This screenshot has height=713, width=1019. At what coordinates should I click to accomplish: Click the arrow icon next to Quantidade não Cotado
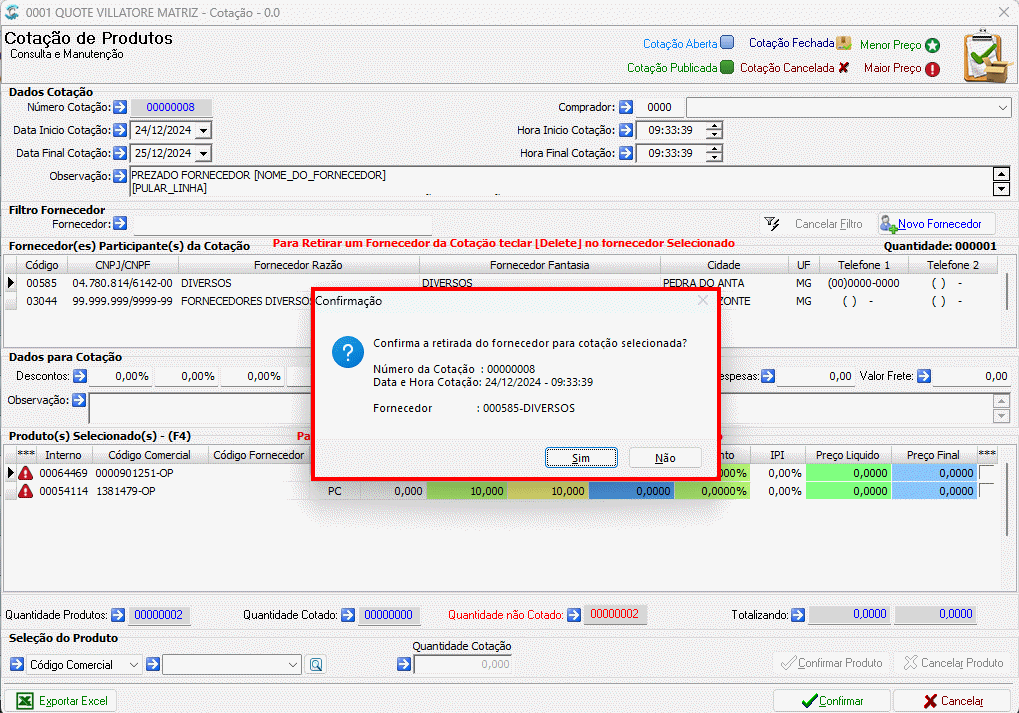(574, 615)
